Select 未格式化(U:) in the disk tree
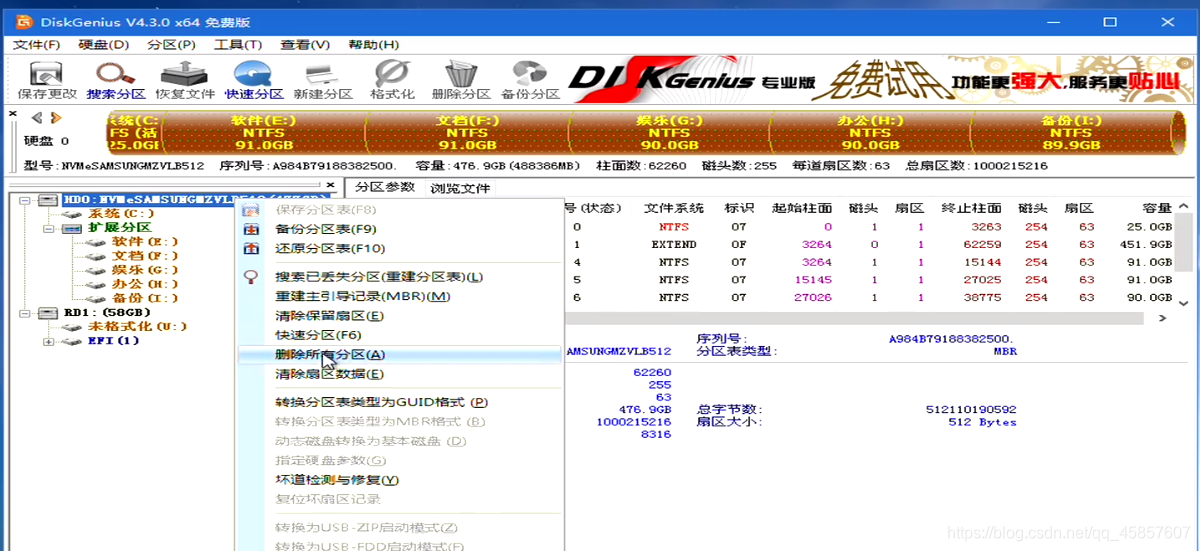Viewport: 1200px width, 551px height. tap(137, 326)
